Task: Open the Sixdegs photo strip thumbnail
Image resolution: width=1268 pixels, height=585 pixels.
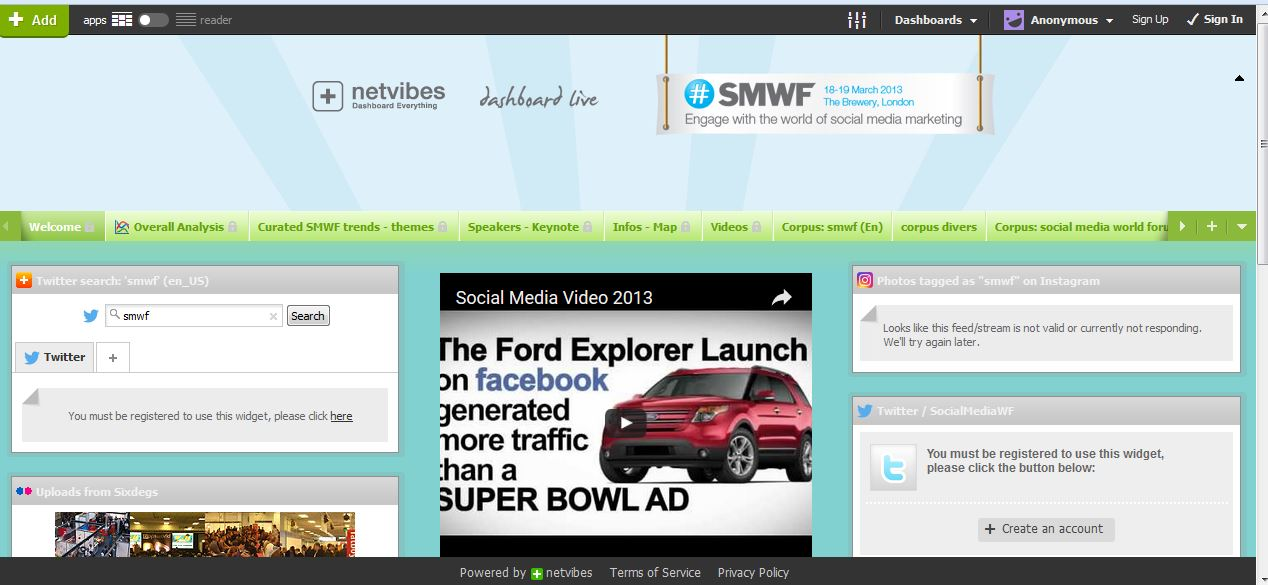Action: (205, 534)
